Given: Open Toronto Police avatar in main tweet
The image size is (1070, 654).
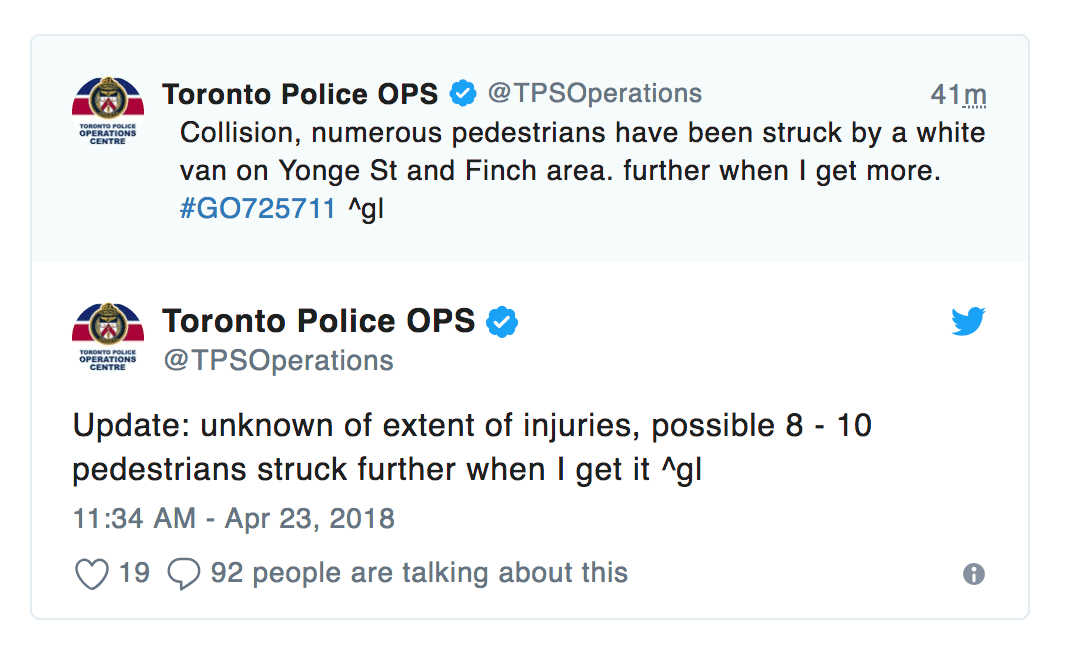Looking at the screenshot, I should 108,337.
